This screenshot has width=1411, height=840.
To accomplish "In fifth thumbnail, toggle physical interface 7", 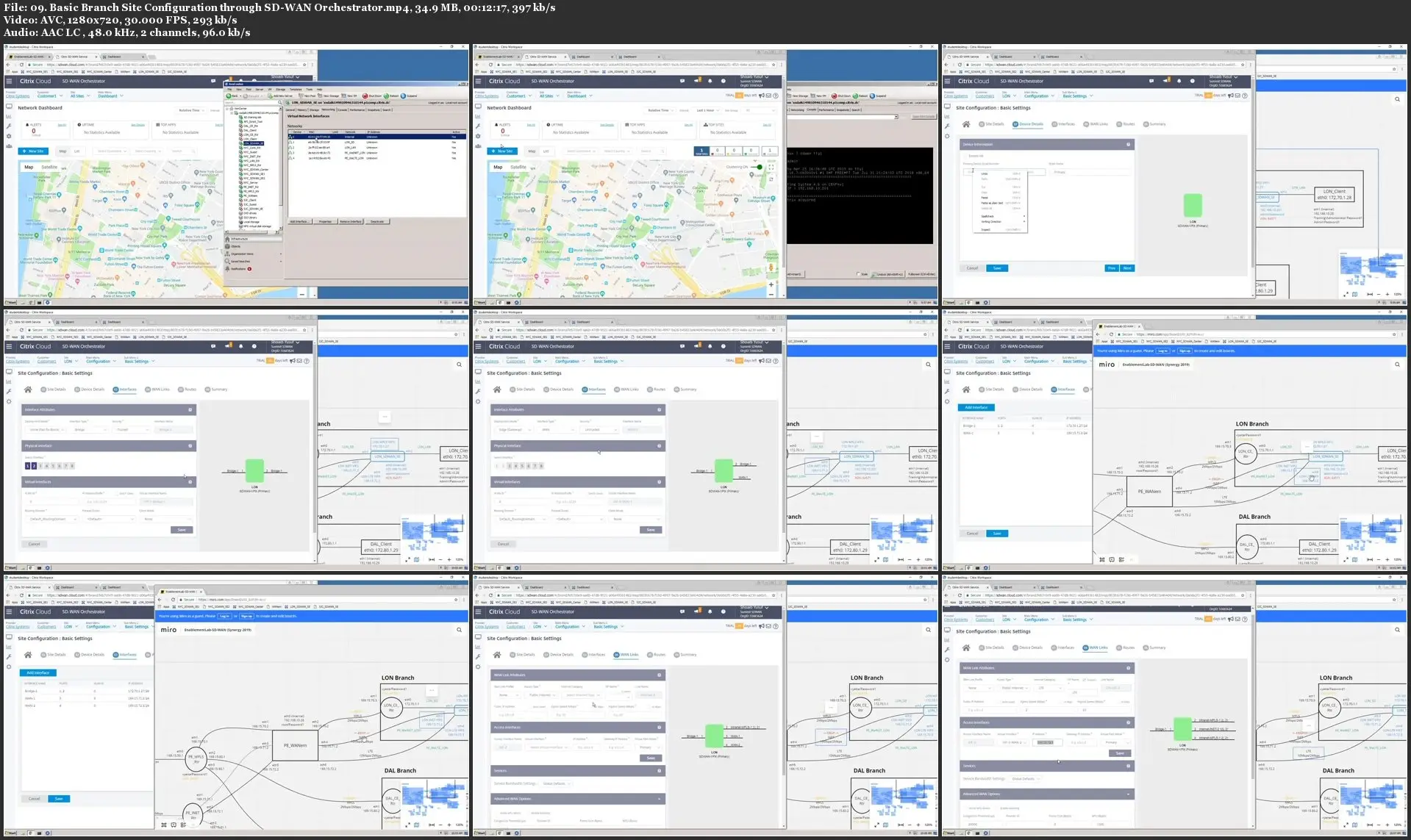I will click(x=535, y=466).
